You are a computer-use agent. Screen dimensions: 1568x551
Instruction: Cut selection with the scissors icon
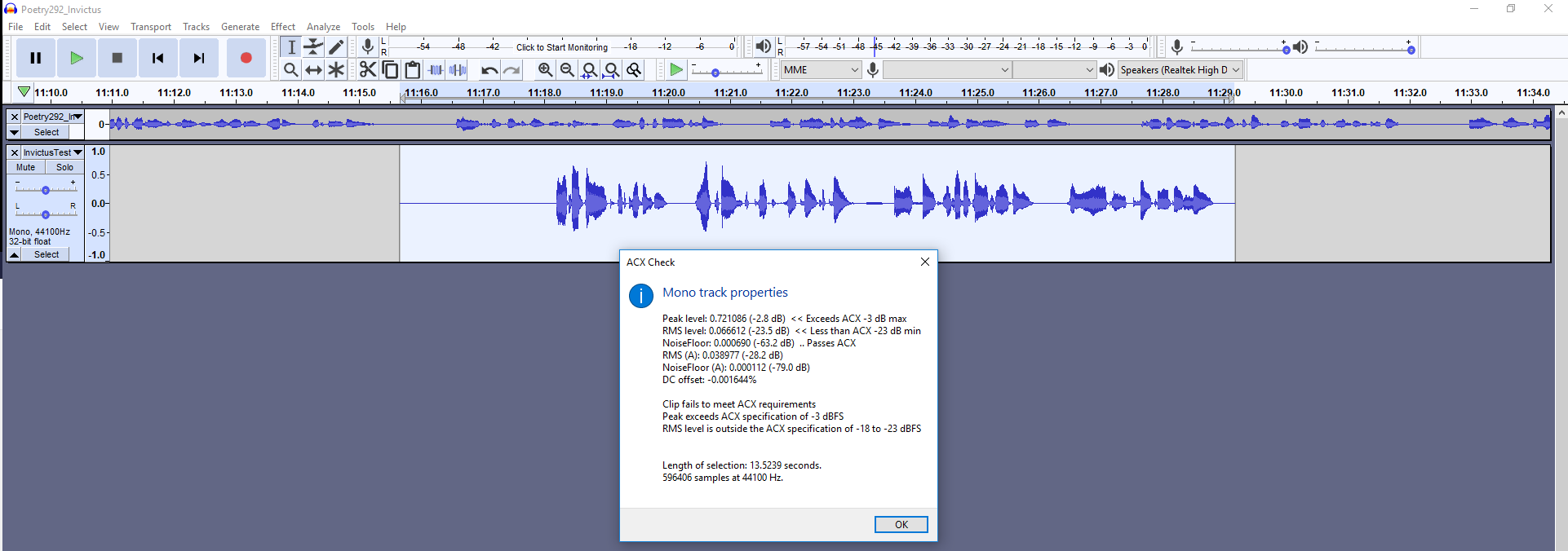coord(368,70)
